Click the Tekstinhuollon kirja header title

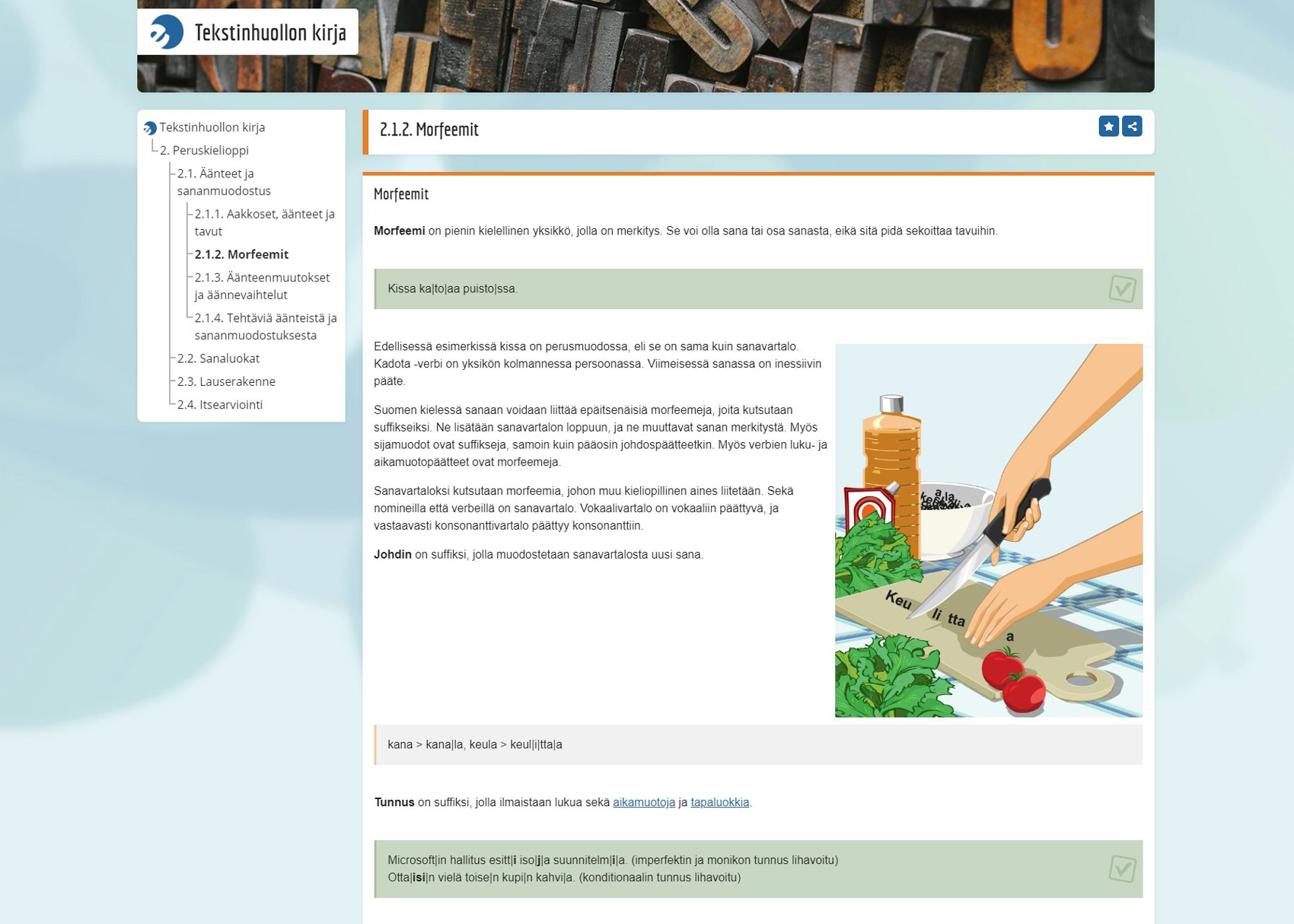tap(270, 33)
